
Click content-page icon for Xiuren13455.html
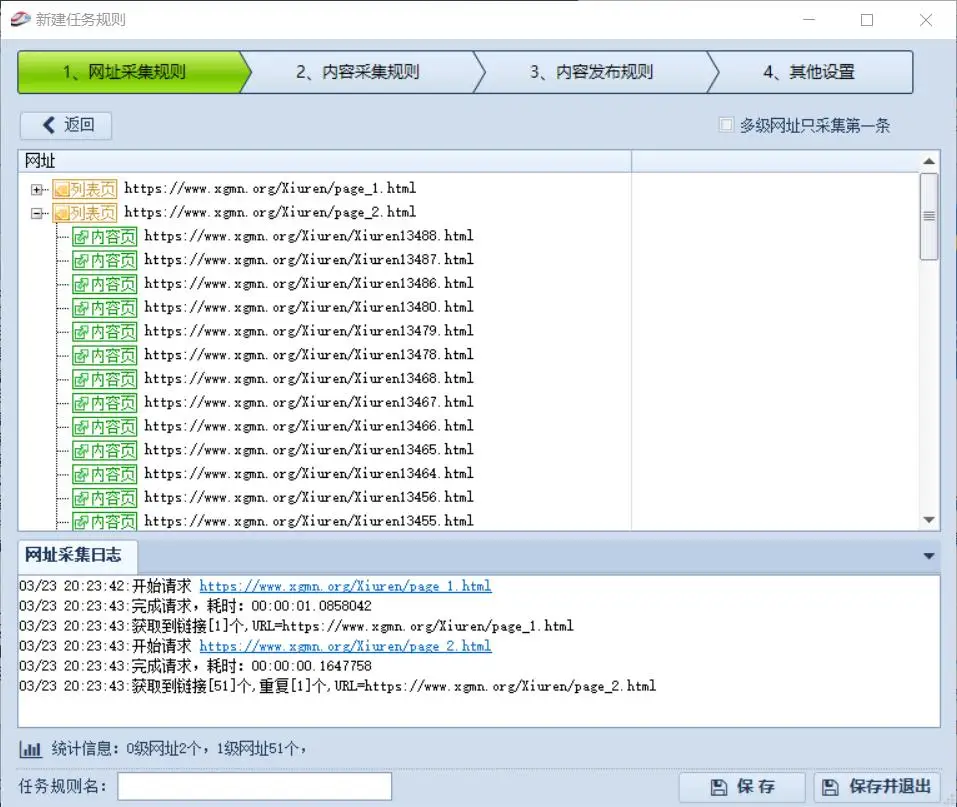(104, 521)
